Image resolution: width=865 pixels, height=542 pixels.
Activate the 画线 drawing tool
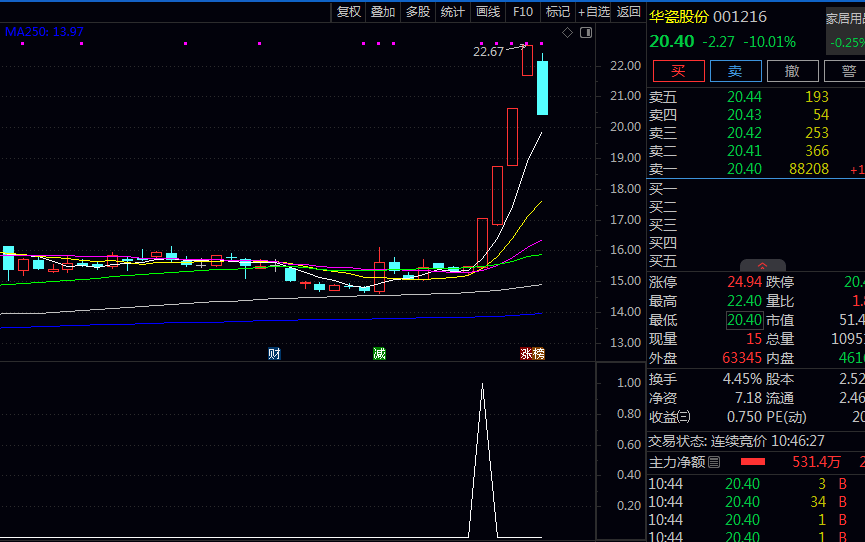488,12
